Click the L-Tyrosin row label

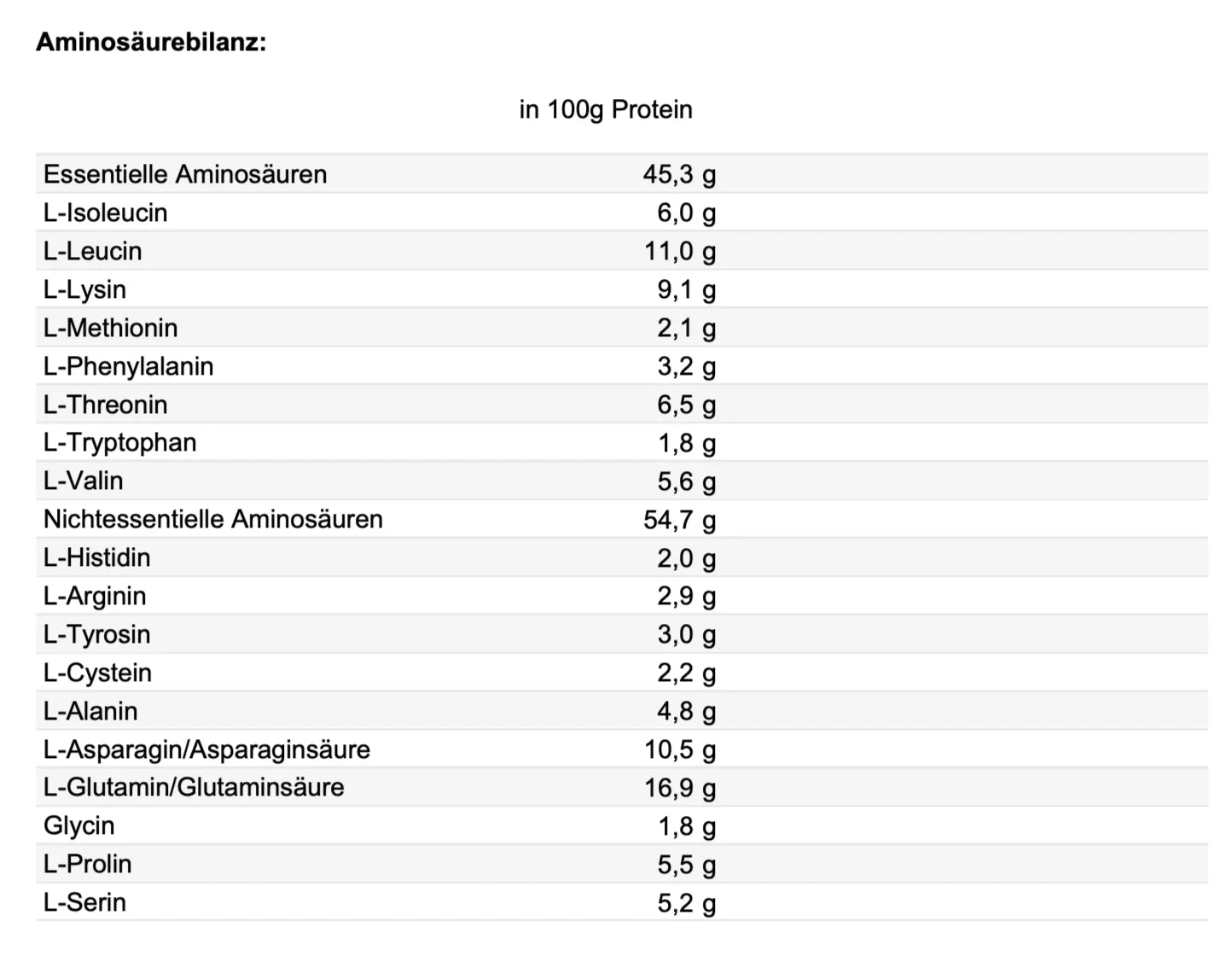tap(97, 634)
